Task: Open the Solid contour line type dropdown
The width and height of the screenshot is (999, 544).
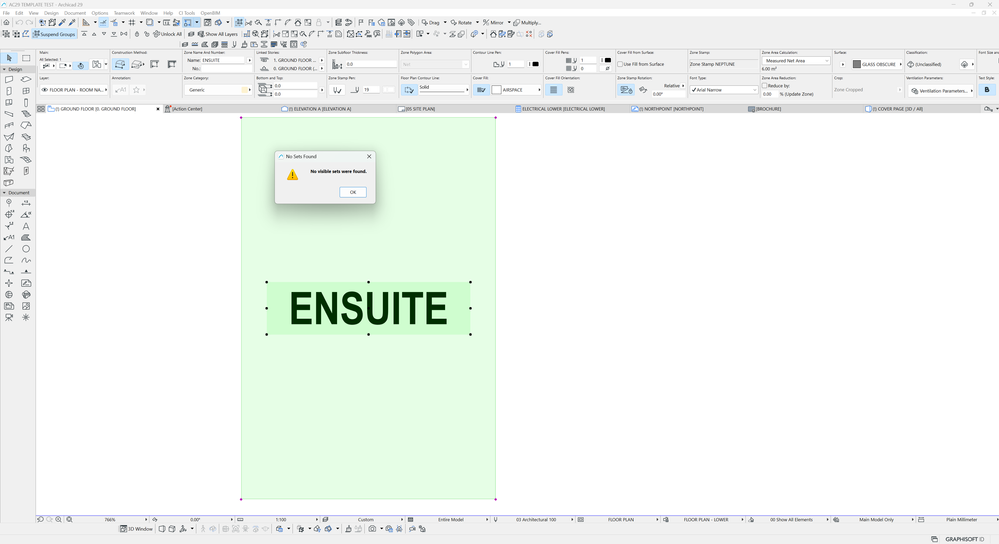Action: [x=443, y=89]
